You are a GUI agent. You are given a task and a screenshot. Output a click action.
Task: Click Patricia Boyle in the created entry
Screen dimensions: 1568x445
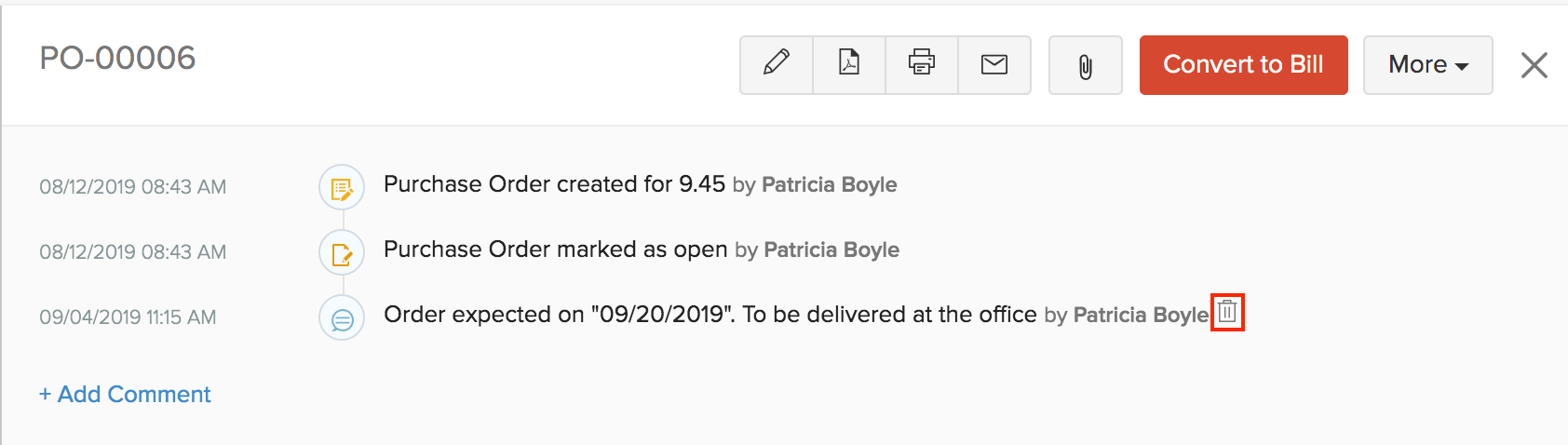pyautogui.click(x=829, y=185)
